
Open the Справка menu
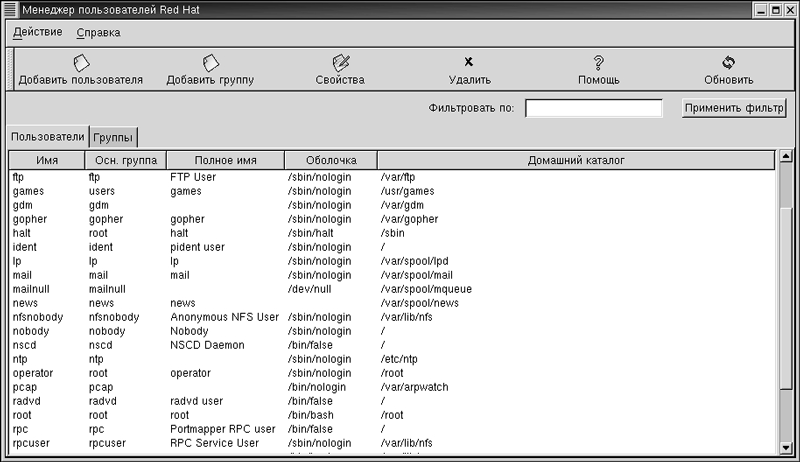click(98, 32)
